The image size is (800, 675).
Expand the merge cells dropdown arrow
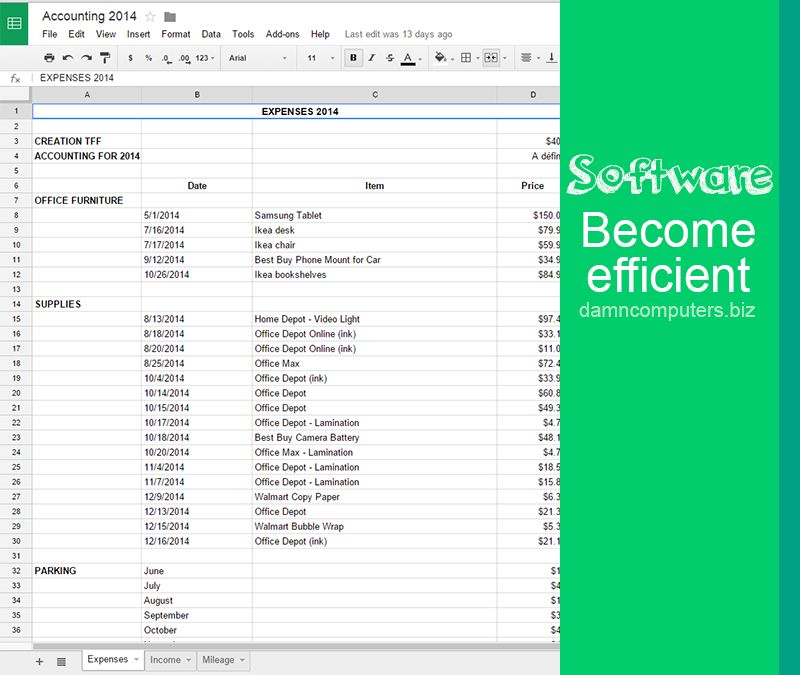click(505, 58)
